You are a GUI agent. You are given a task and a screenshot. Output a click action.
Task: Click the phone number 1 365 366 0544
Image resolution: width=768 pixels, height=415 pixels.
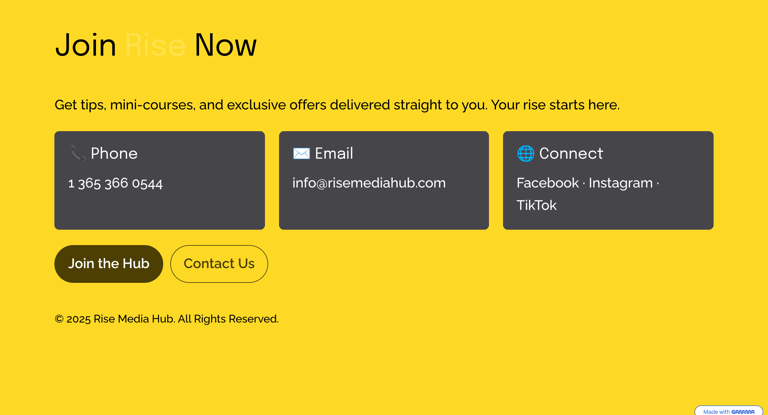[x=116, y=183]
